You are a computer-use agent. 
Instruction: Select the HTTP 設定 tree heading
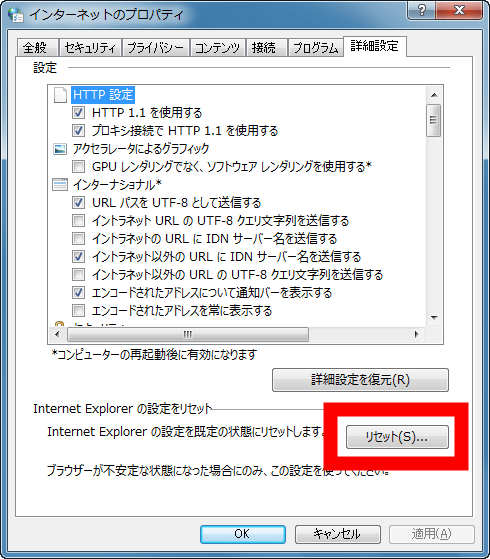pyautogui.click(x=103, y=95)
